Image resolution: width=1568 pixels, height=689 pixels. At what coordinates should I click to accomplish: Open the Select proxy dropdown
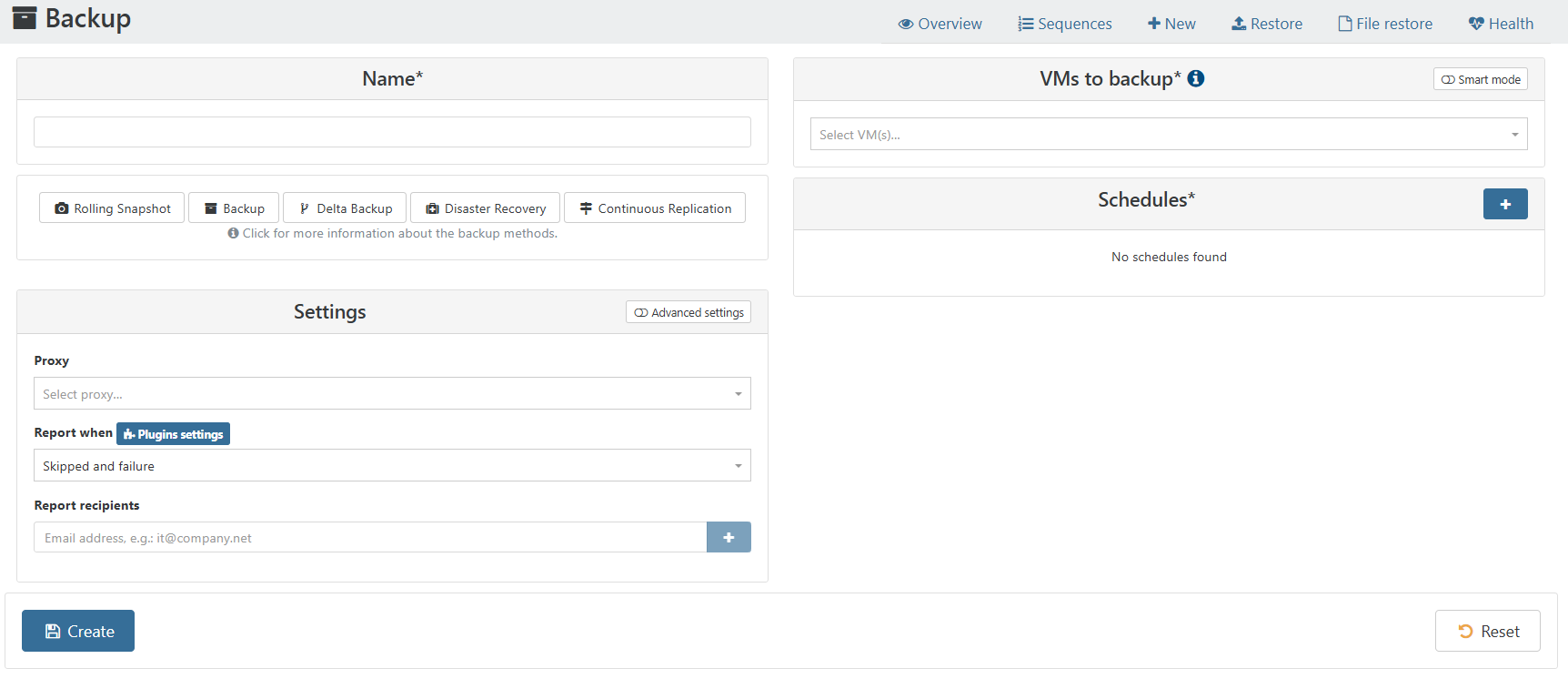(392, 394)
